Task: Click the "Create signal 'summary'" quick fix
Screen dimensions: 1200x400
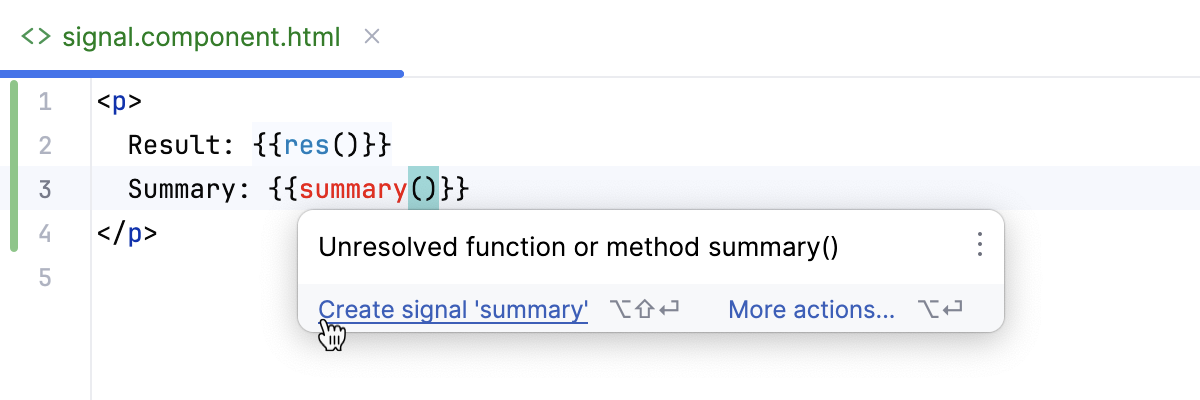Action: (x=453, y=310)
